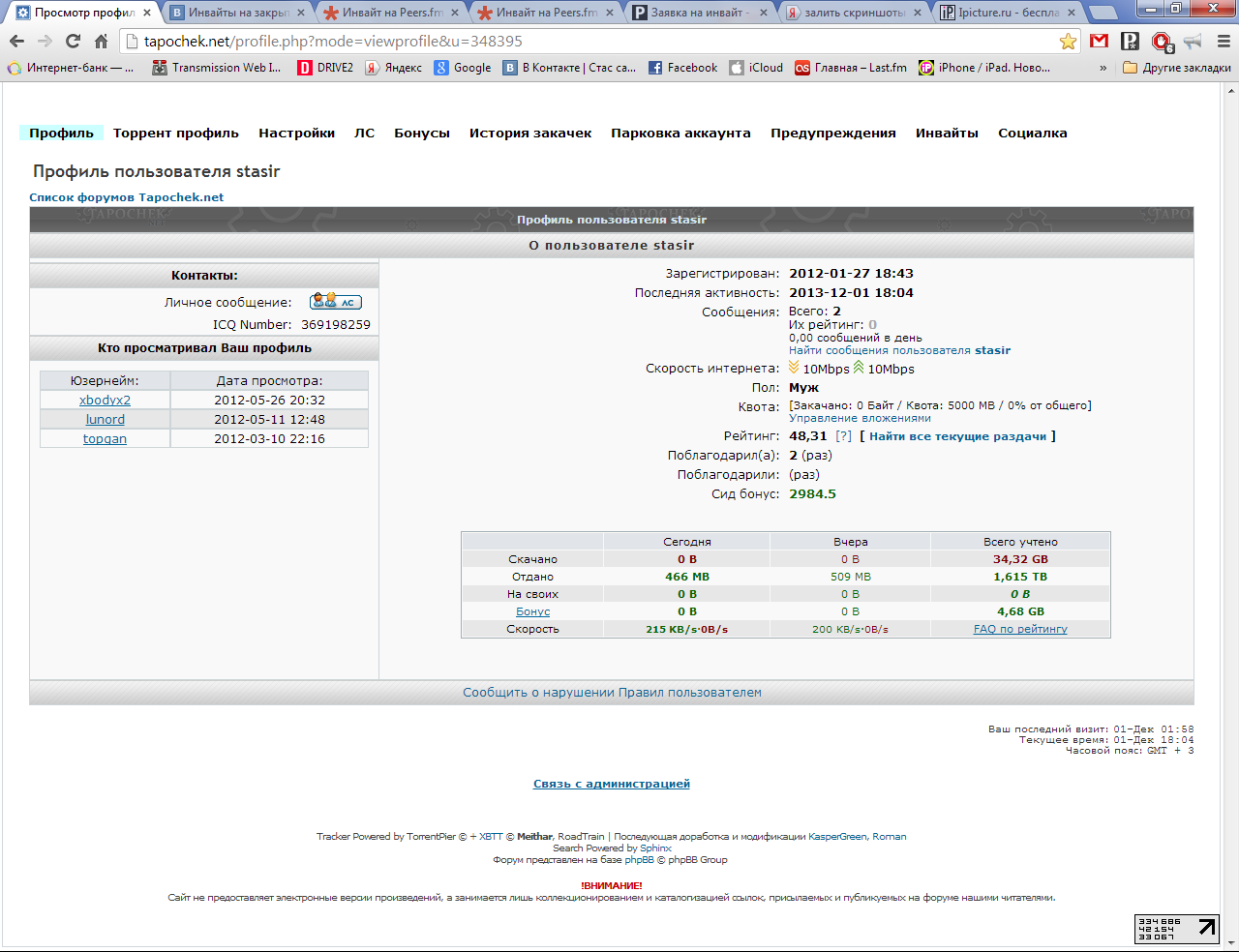Send a personal message via the PM icon
Image resolution: width=1239 pixels, height=952 pixels.
pyautogui.click(x=335, y=302)
